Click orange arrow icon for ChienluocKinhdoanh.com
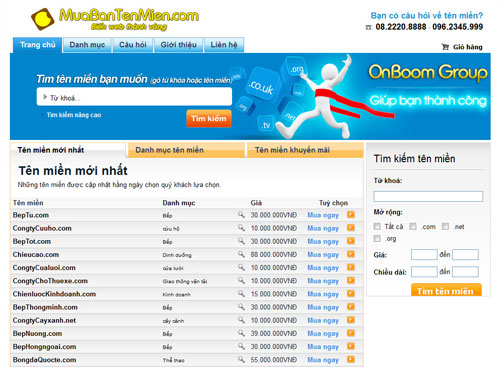 click(351, 294)
